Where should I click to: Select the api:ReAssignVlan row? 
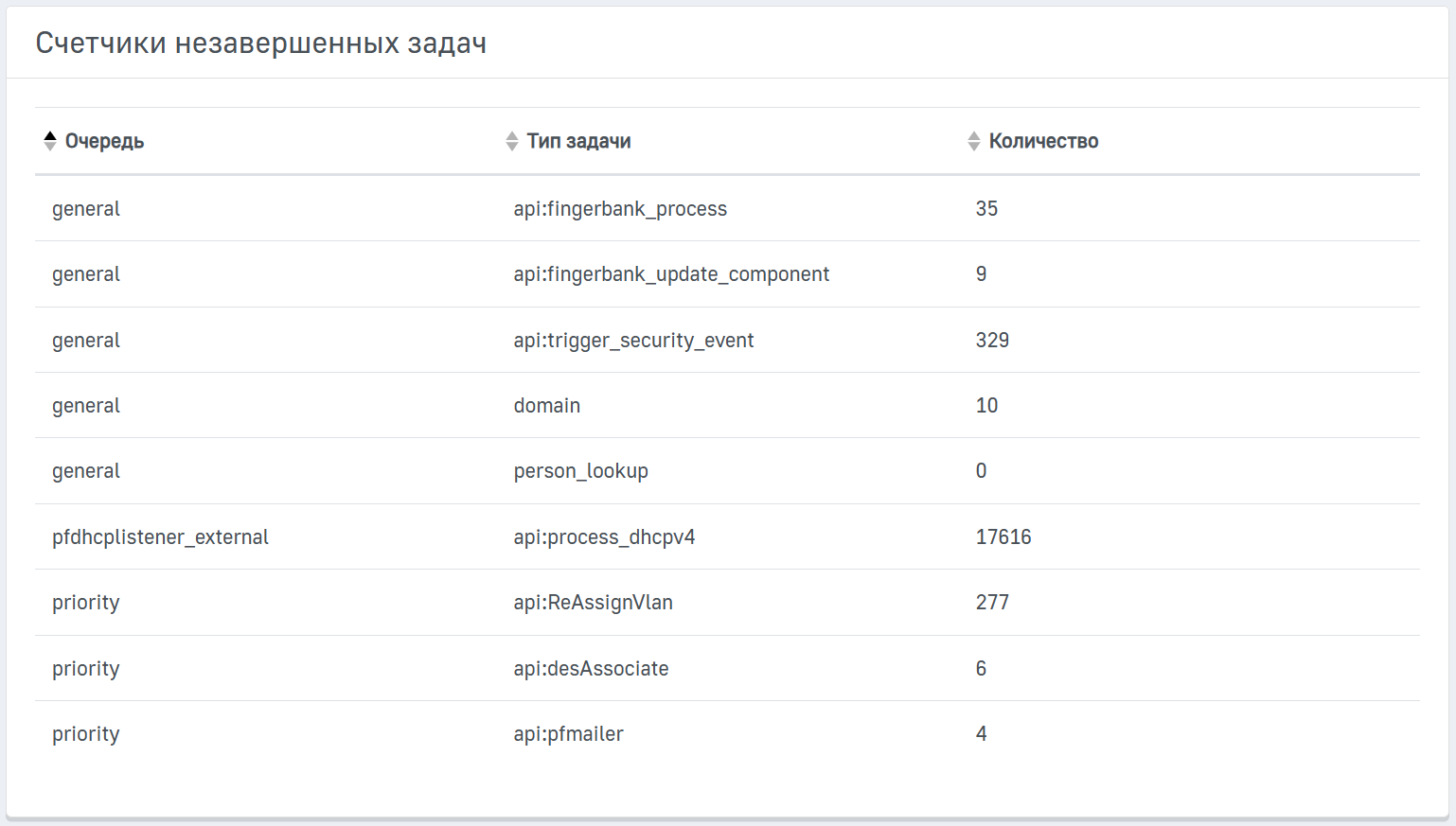click(x=593, y=603)
